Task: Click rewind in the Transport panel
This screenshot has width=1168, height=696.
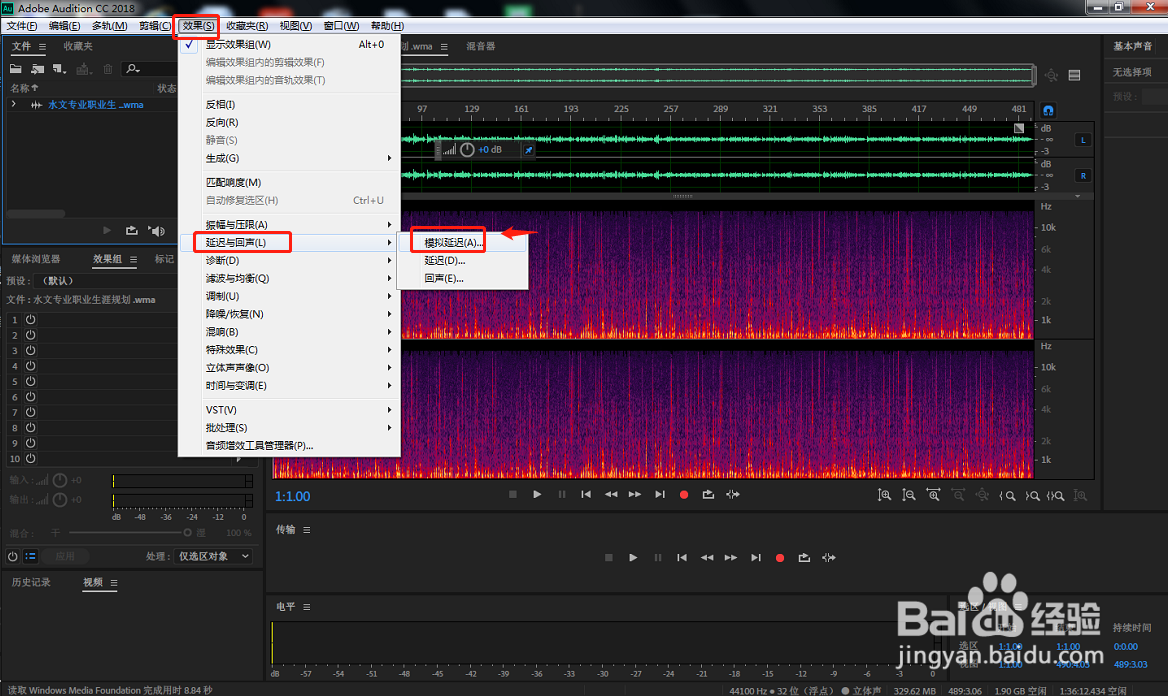Action: tap(706, 557)
